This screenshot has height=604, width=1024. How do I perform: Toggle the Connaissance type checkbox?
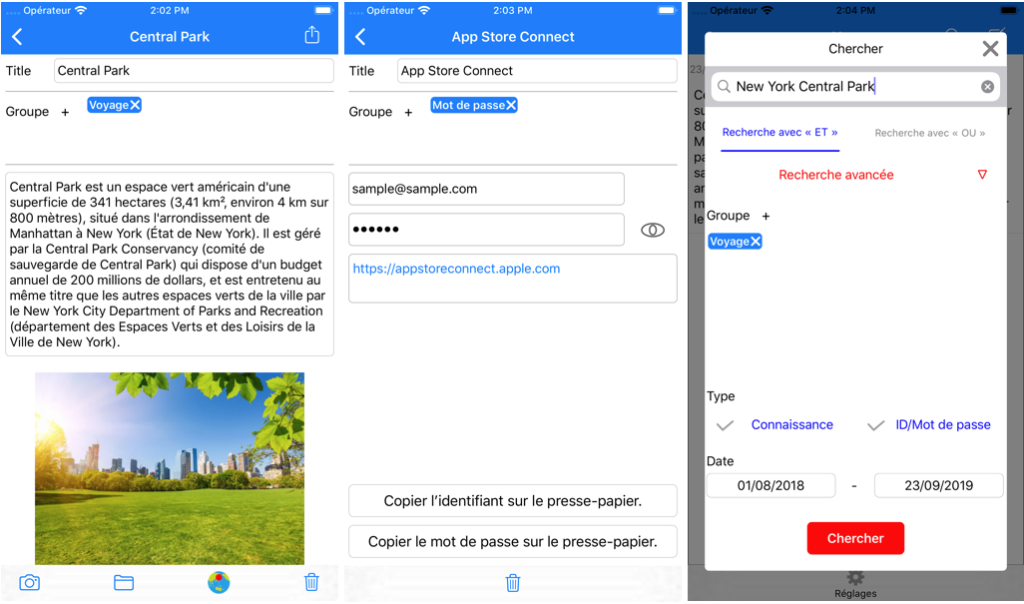point(725,425)
